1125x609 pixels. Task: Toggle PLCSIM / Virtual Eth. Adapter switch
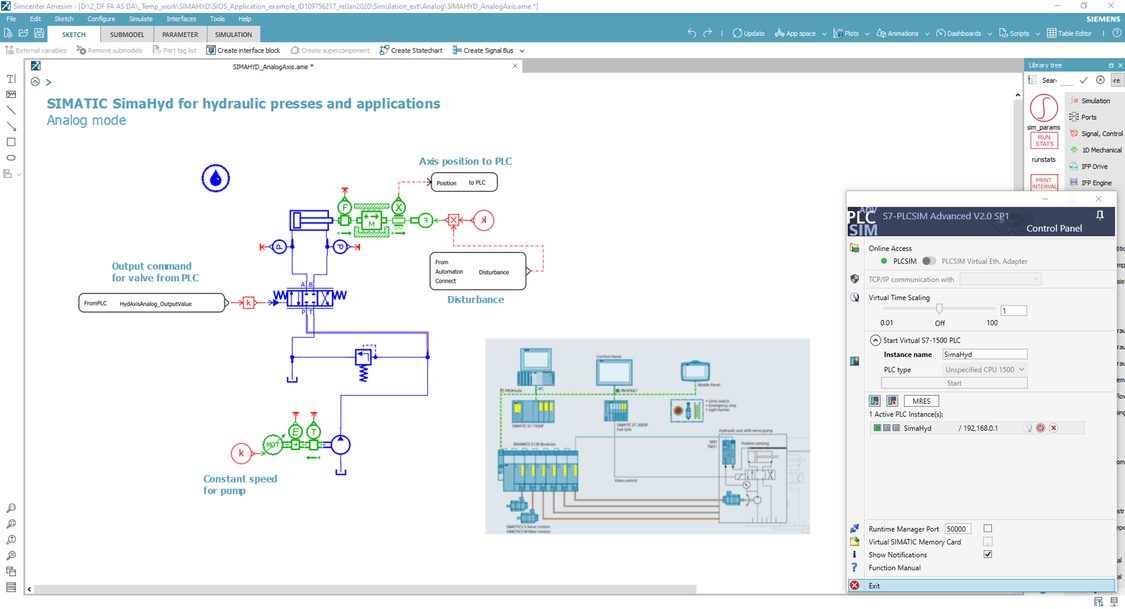[929, 261]
